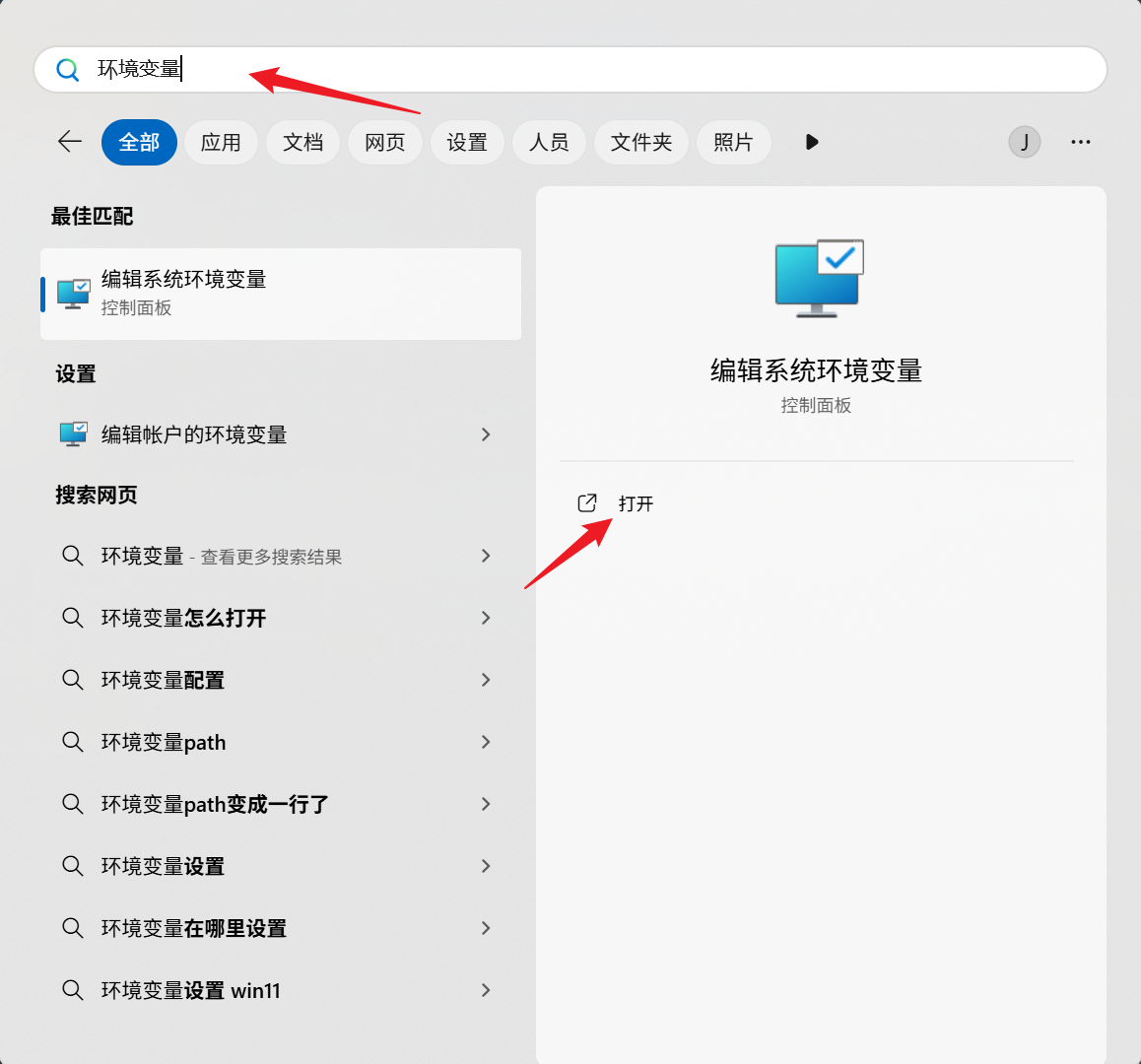This screenshot has height=1064, width=1141.
Task: Open the 编辑系统环境变量 control panel icon
Action: pos(73,293)
